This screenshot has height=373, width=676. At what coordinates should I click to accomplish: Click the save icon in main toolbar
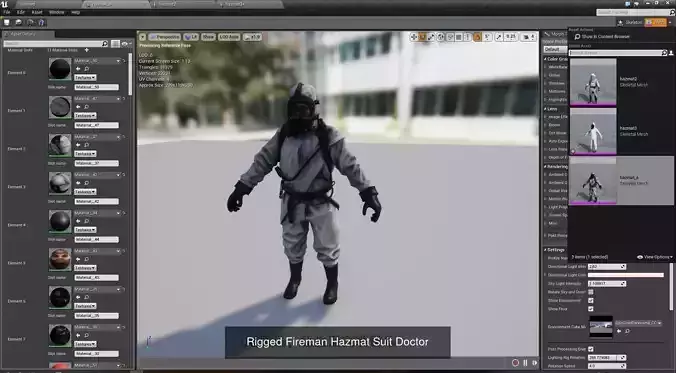tap(6, 22)
